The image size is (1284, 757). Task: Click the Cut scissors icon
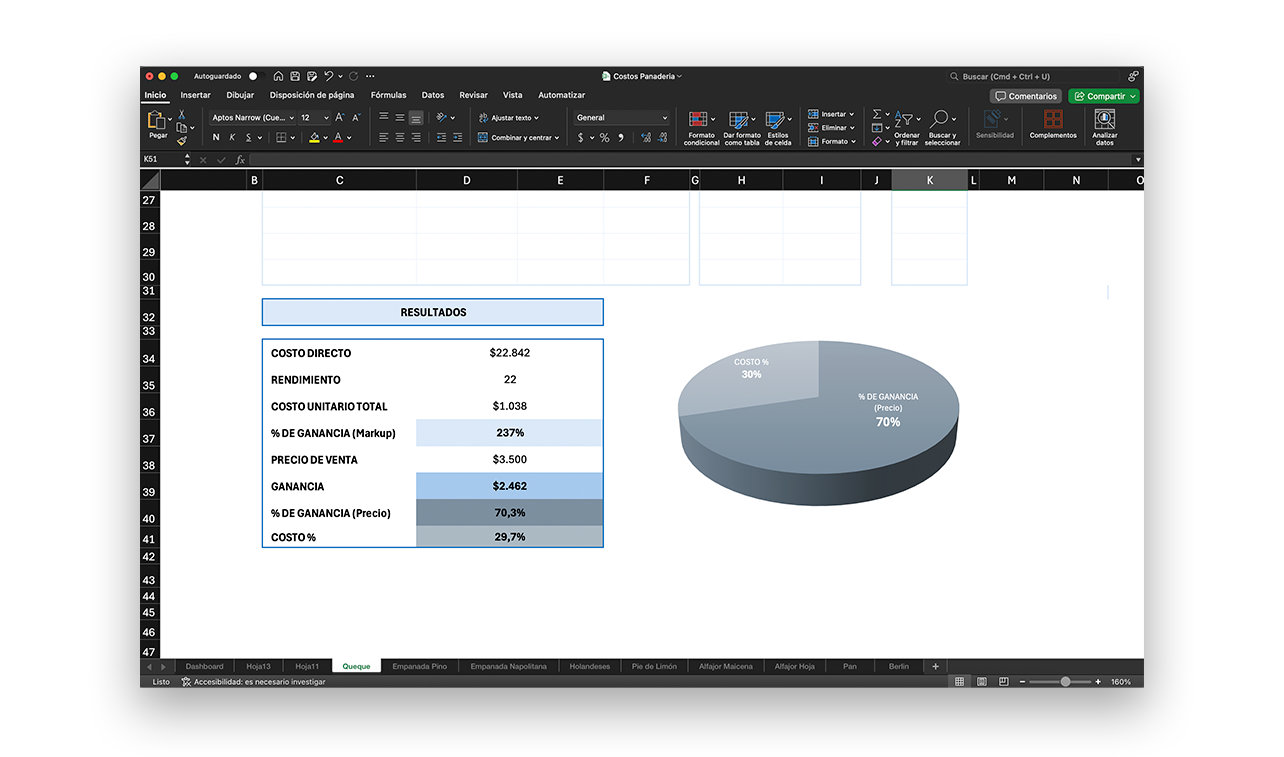(x=181, y=115)
